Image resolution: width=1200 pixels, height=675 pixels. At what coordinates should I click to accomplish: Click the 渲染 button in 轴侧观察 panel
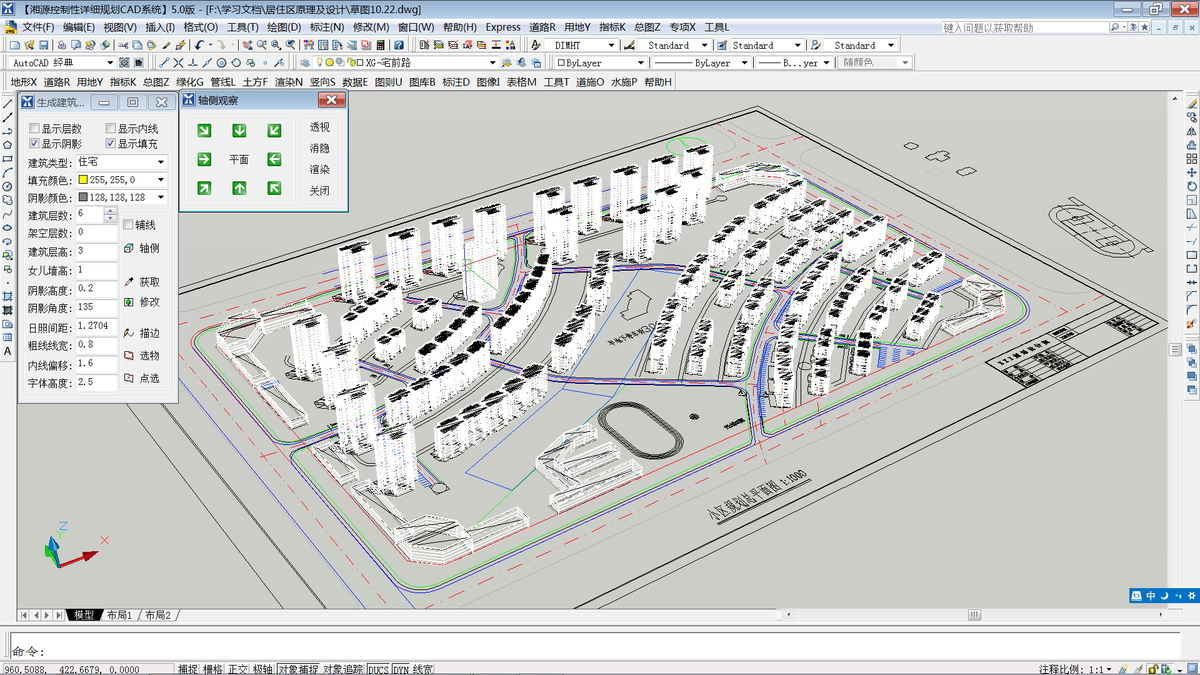tap(319, 169)
